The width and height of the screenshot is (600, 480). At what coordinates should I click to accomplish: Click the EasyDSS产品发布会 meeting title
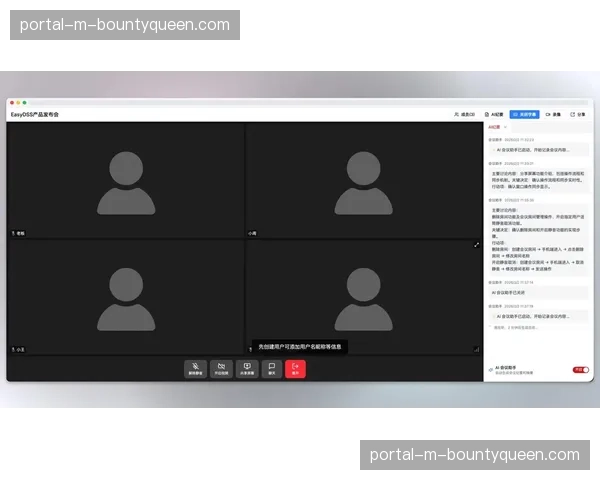[35, 115]
